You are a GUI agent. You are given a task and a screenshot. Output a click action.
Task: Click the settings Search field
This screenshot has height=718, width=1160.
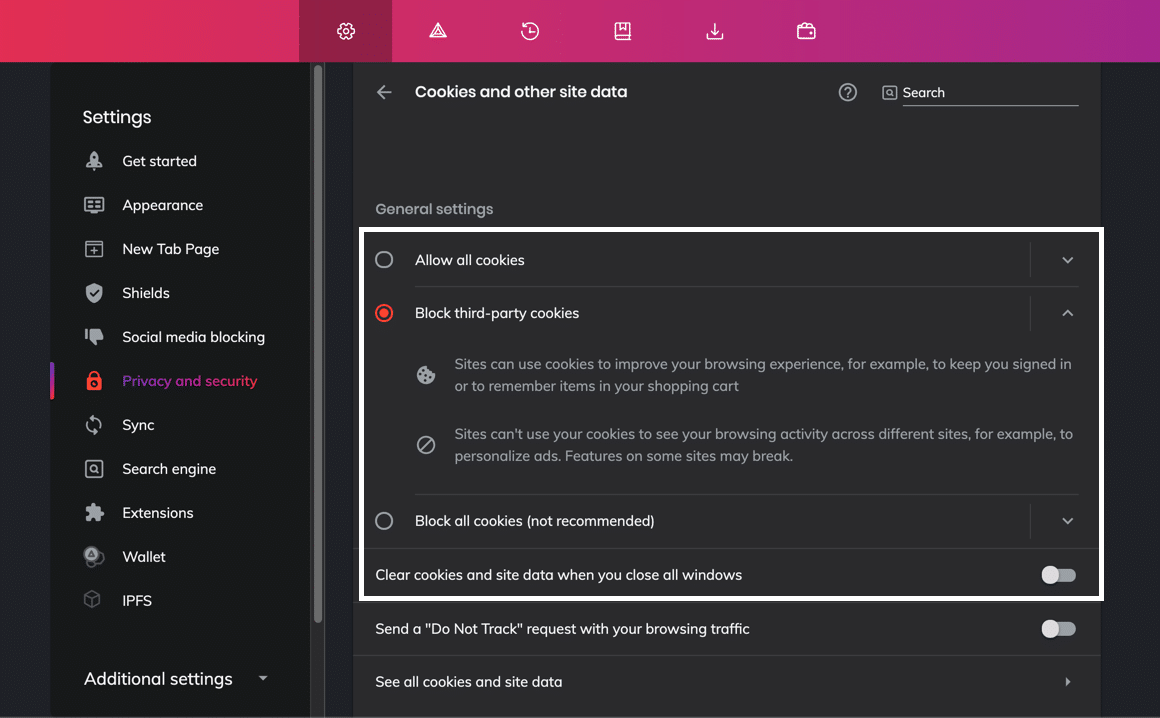point(988,93)
